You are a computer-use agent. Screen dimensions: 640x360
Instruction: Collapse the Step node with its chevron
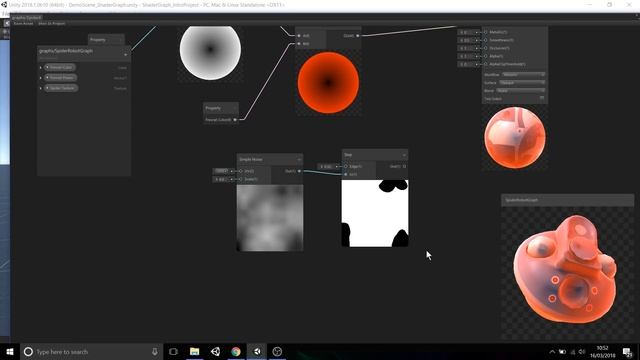click(x=404, y=155)
